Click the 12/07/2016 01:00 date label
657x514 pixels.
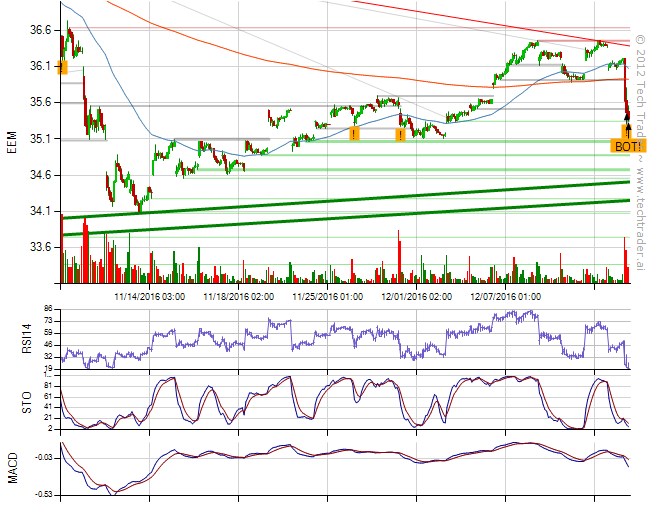tap(506, 296)
